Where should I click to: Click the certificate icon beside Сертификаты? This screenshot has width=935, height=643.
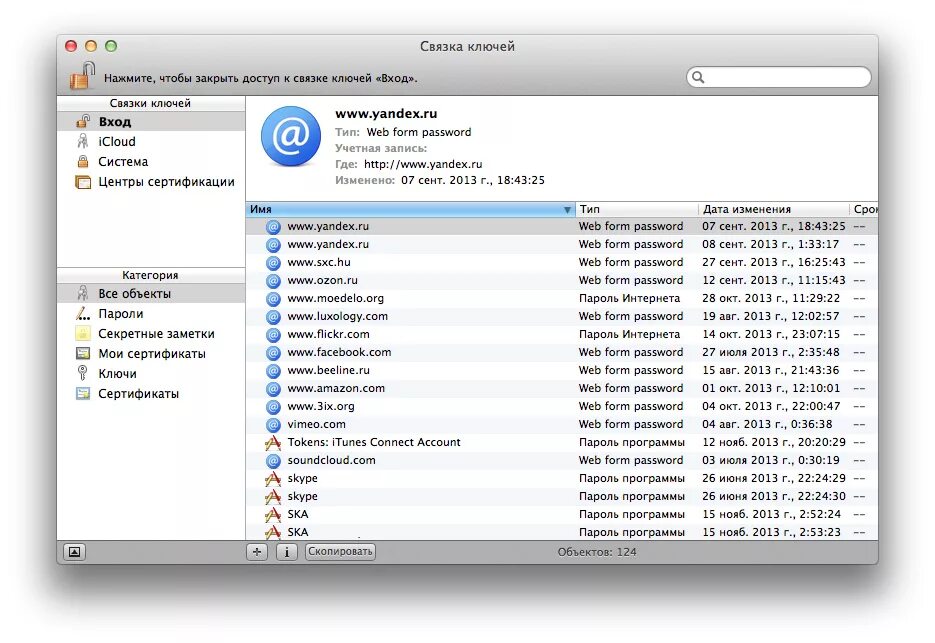pos(83,393)
